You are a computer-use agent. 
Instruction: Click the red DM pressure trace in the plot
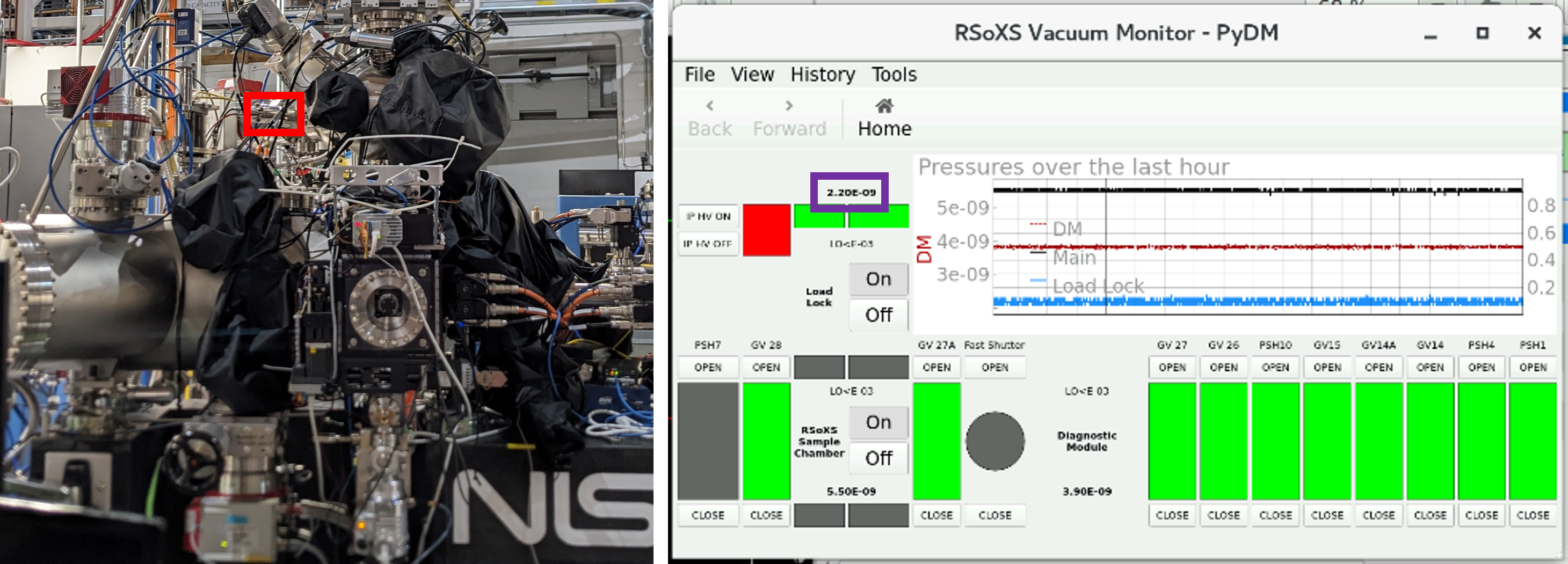tap(1258, 247)
